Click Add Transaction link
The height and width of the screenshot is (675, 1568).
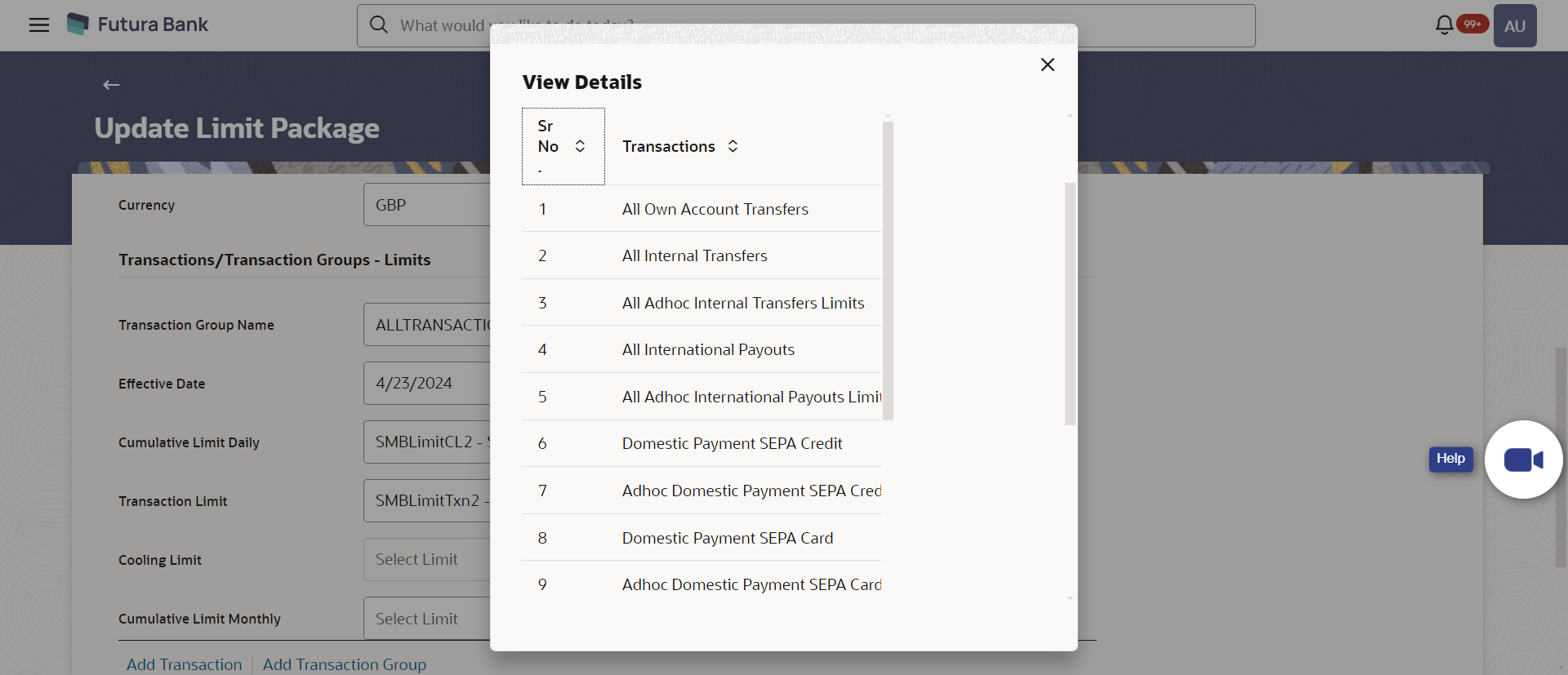[x=185, y=664]
